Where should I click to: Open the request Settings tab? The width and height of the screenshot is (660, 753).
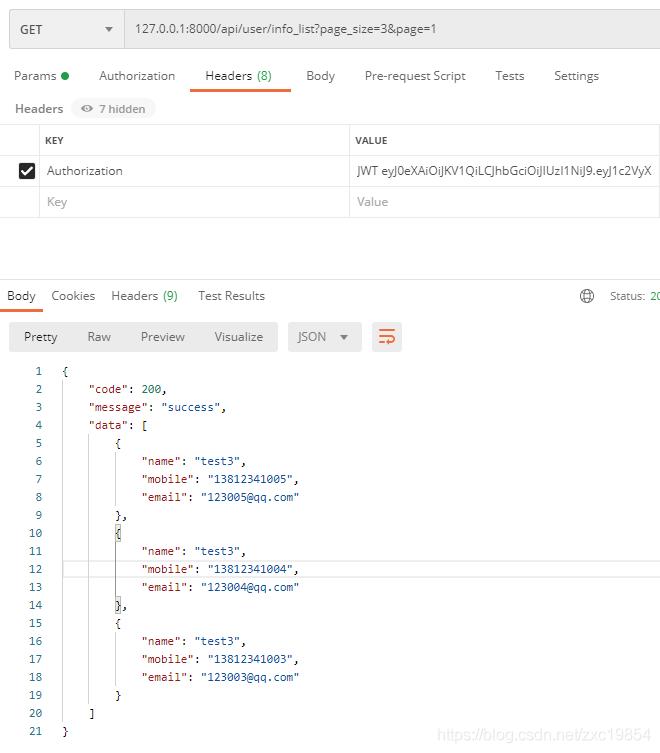576,76
